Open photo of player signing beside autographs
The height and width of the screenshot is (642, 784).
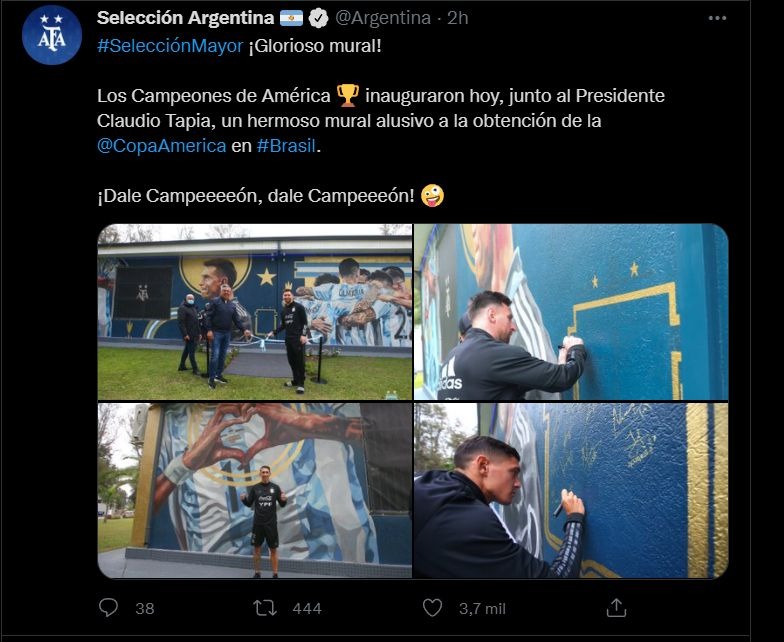571,490
